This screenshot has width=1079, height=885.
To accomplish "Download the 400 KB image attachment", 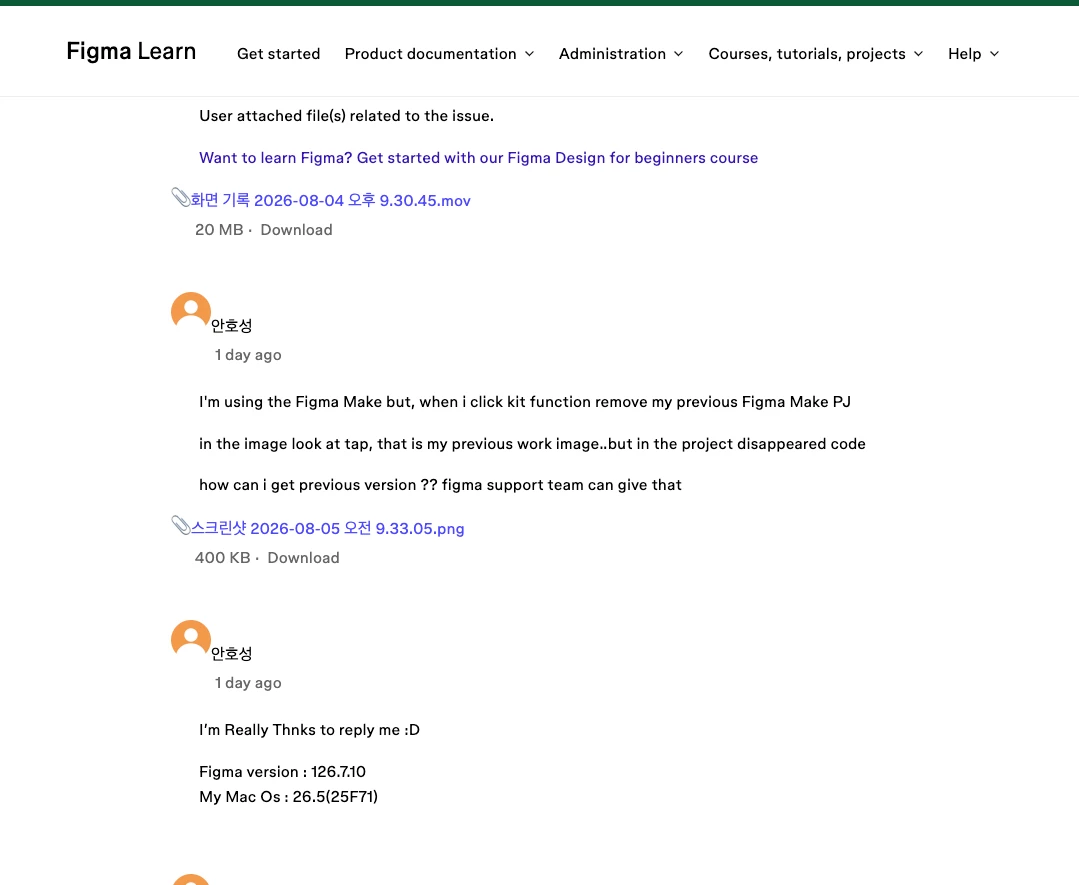I will coord(303,558).
